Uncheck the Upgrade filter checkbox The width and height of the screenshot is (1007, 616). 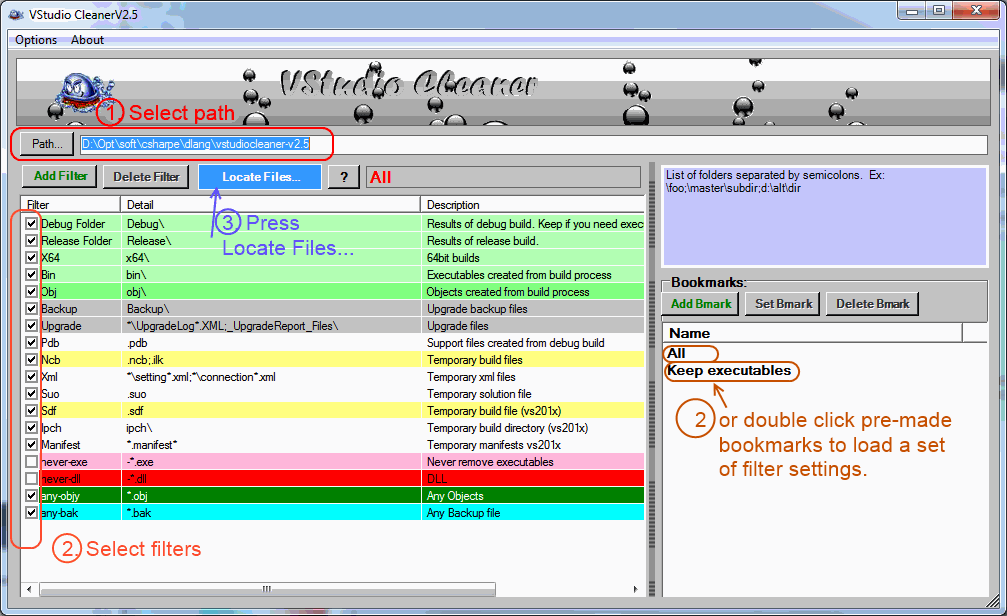[31, 326]
